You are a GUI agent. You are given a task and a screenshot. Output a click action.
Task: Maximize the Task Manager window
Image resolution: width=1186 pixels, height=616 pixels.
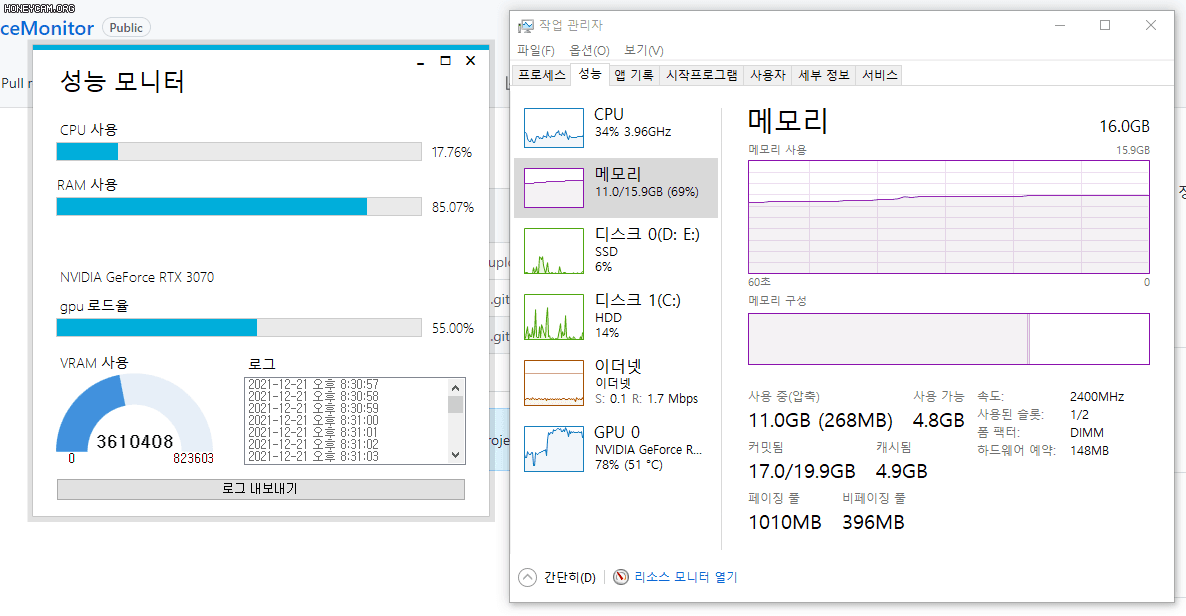point(1105,25)
